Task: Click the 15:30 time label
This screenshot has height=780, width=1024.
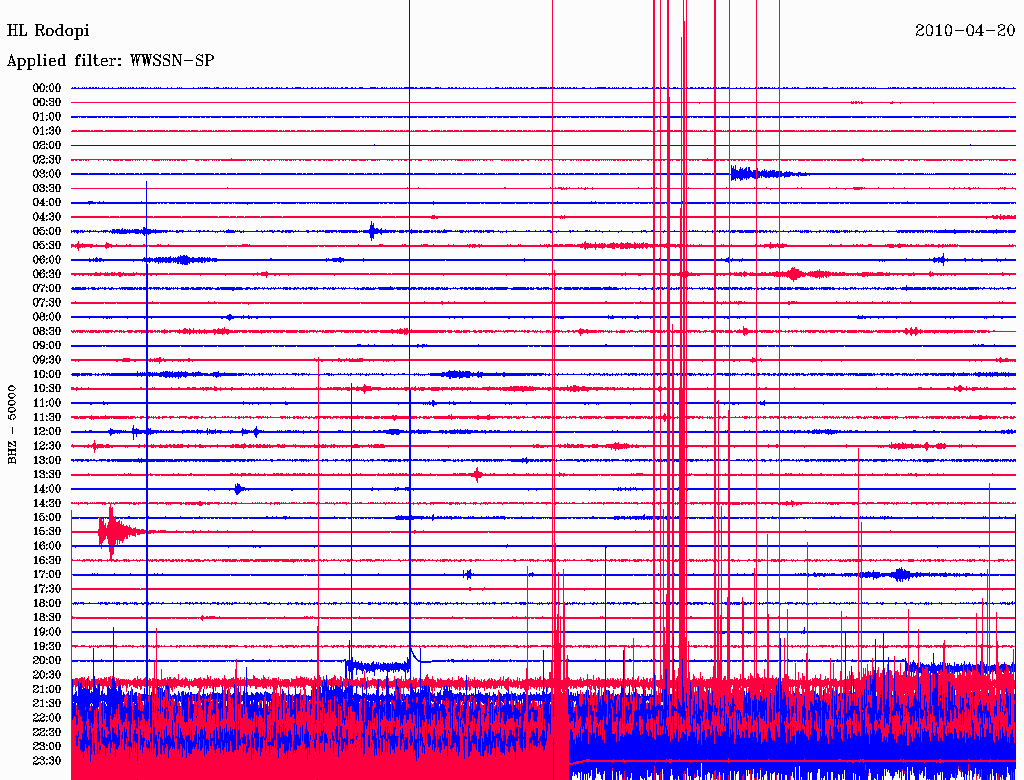Action: (x=47, y=532)
